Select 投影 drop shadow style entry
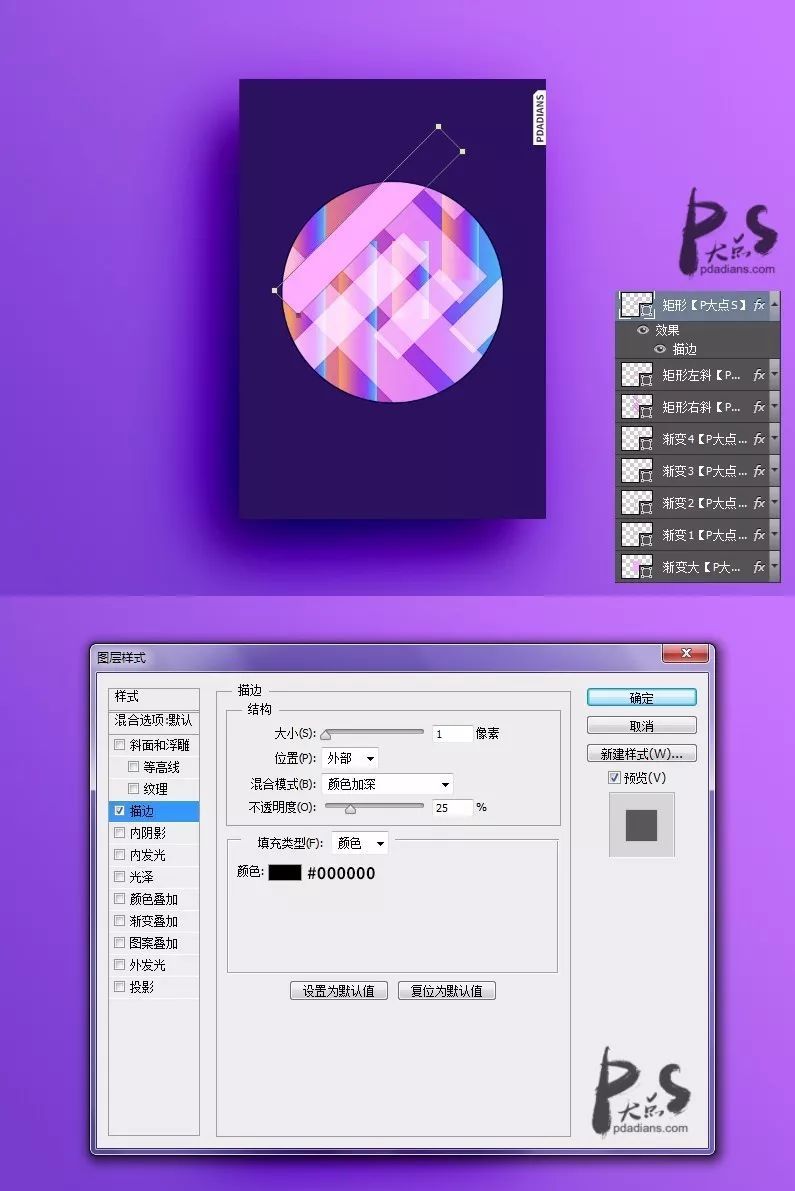 (142, 987)
